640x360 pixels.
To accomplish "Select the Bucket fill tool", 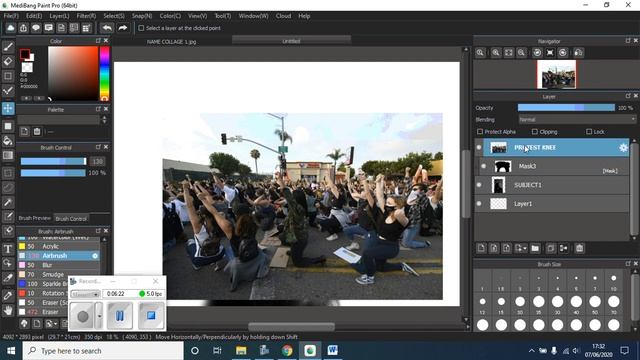I will (8, 141).
